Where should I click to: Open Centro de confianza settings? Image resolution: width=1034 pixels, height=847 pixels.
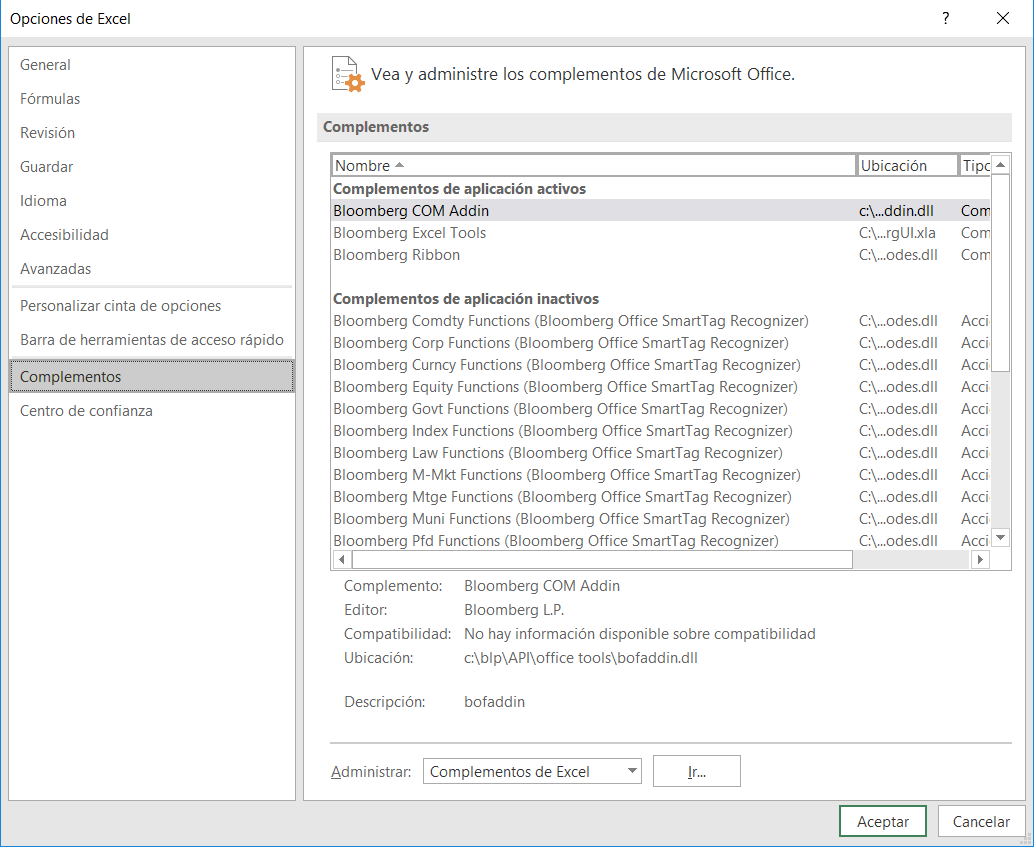(x=152, y=411)
